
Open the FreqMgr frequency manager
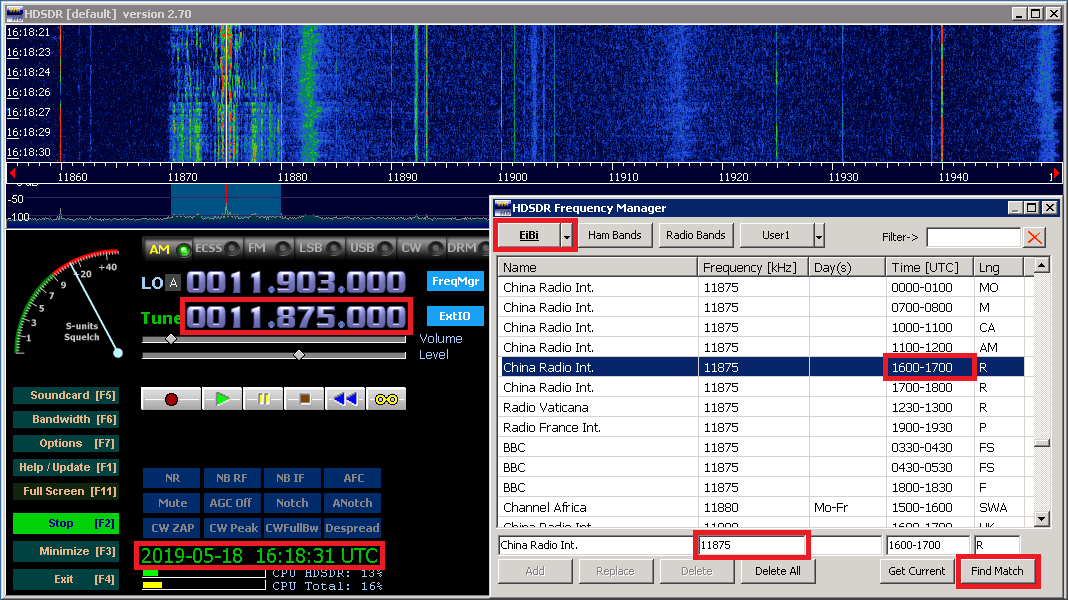point(456,281)
